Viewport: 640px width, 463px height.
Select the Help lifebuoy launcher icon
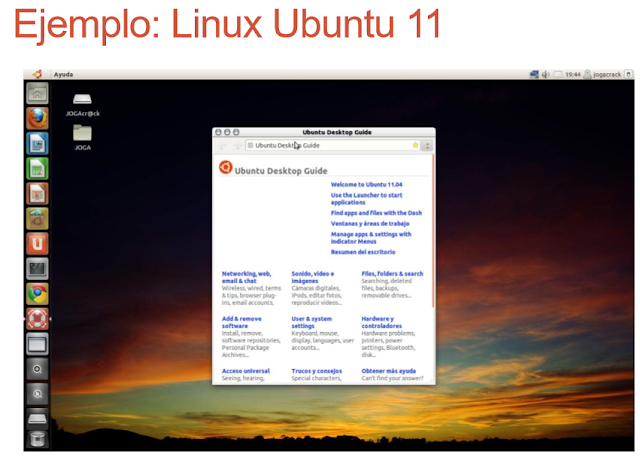pyautogui.click(x=38, y=319)
